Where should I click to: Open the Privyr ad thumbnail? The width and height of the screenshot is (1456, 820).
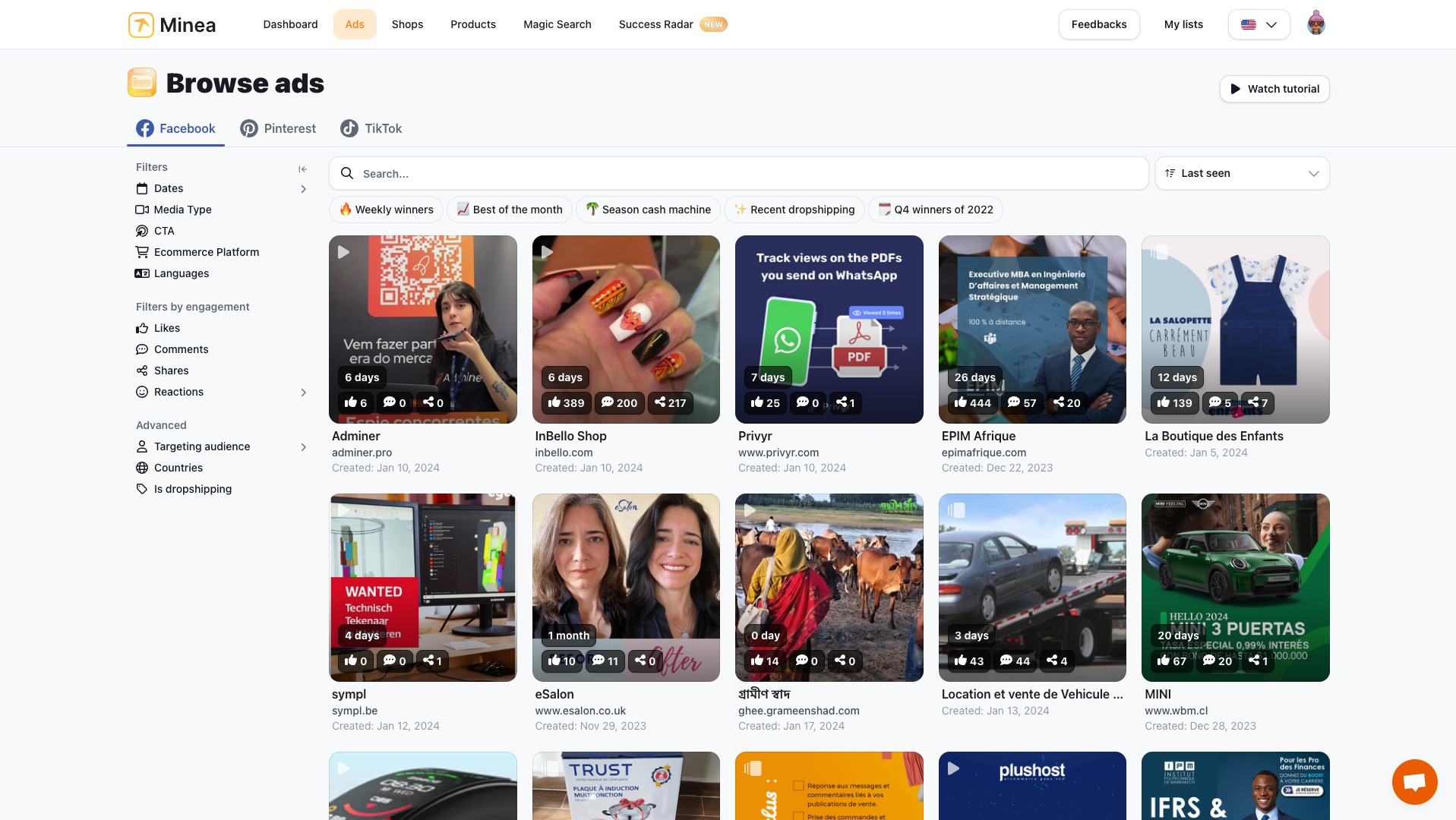[x=829, y=319]
